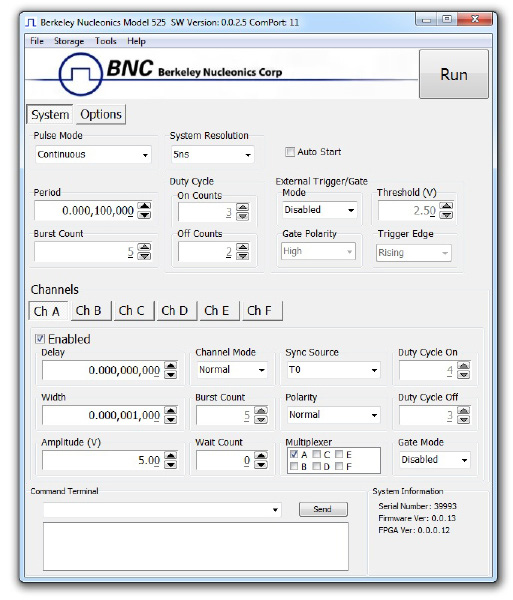Open the Tools menu
The image size is (513, 600).
tap(106, 41)
